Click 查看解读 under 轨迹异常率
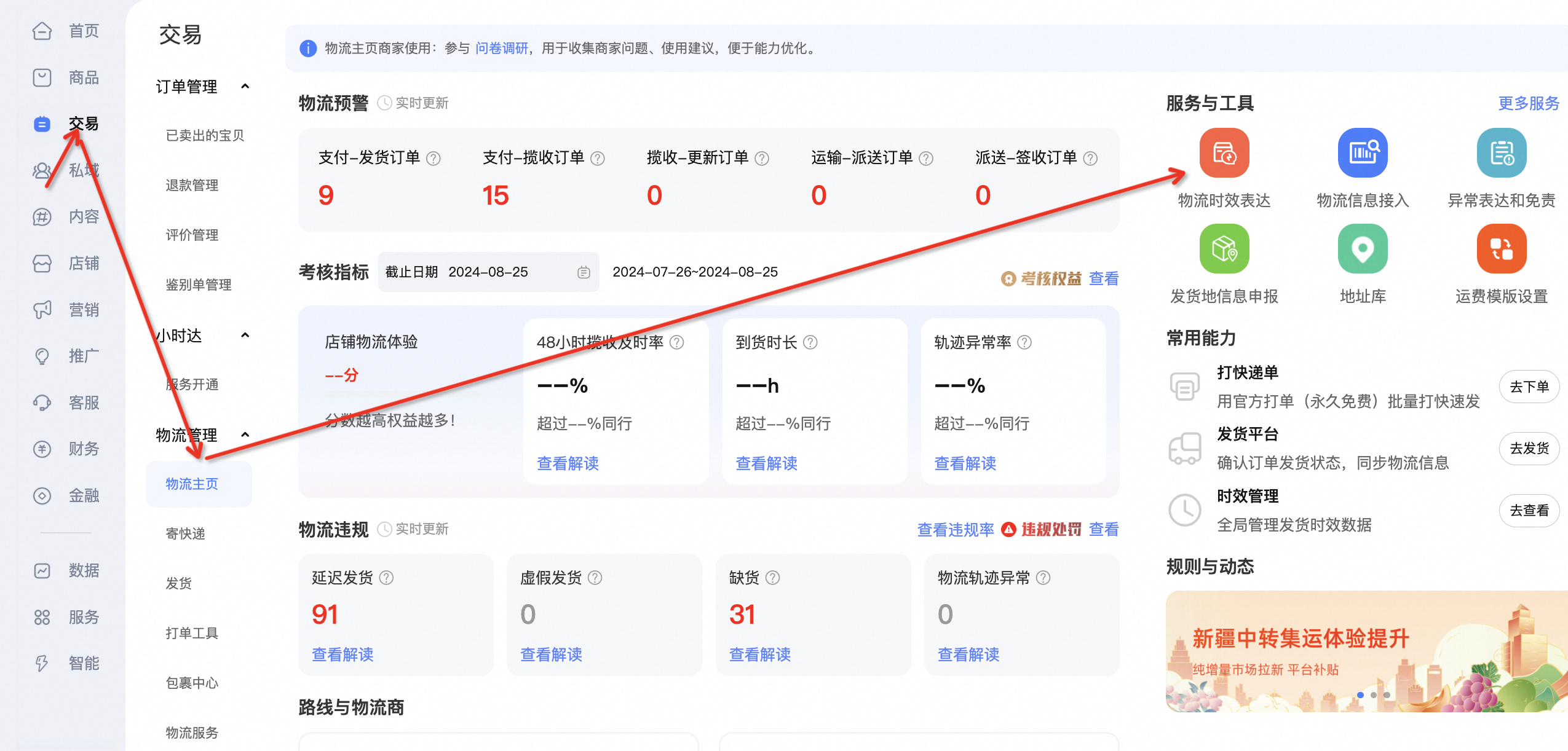Screen dimensions: 1568x751 pos(965,463)
